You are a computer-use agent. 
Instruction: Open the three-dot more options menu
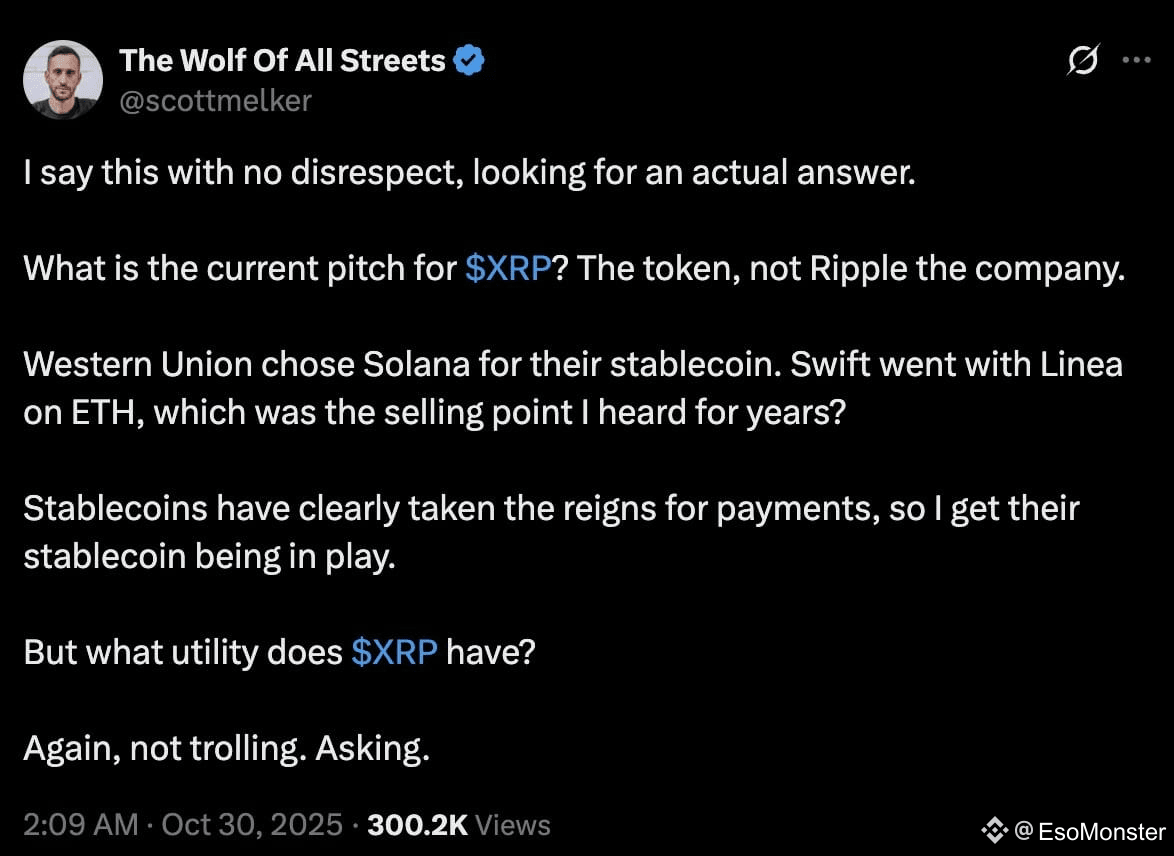point(1136,60)
